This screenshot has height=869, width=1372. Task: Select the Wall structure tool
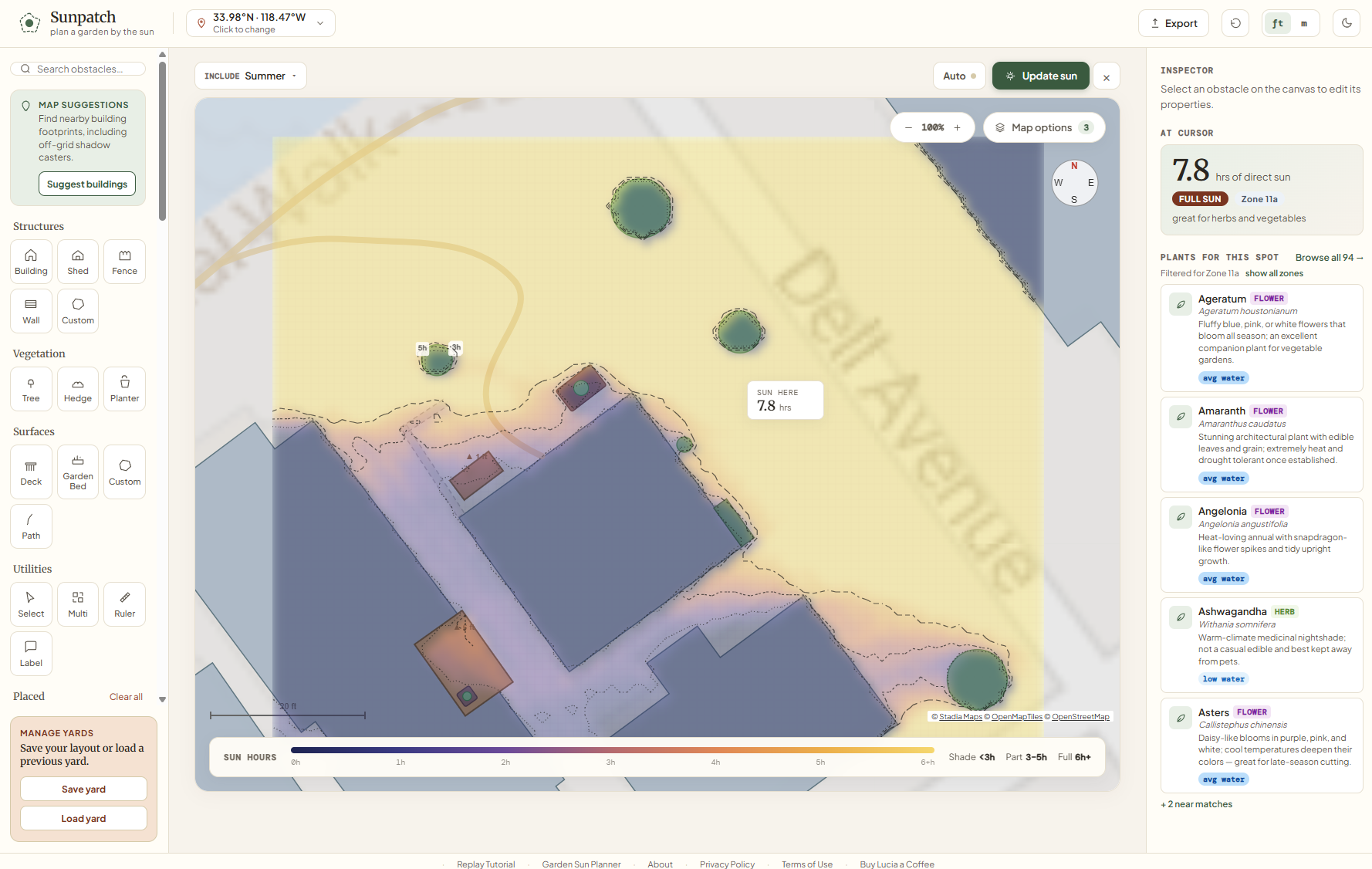coord(31,311)
